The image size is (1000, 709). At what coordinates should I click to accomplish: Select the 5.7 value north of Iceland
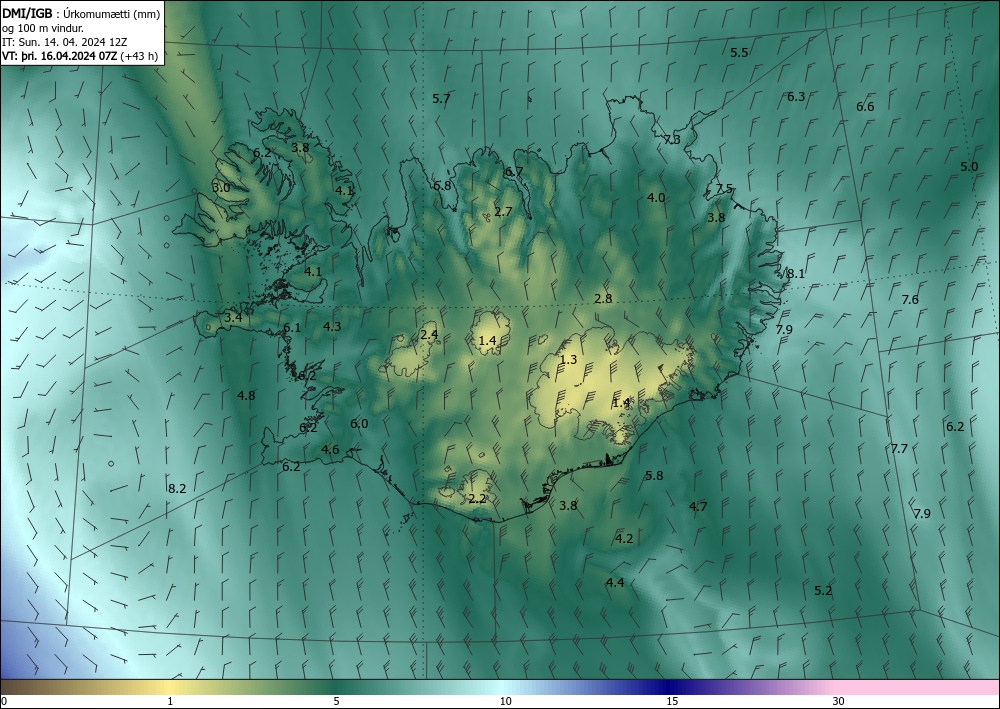[x=441, y=98]
